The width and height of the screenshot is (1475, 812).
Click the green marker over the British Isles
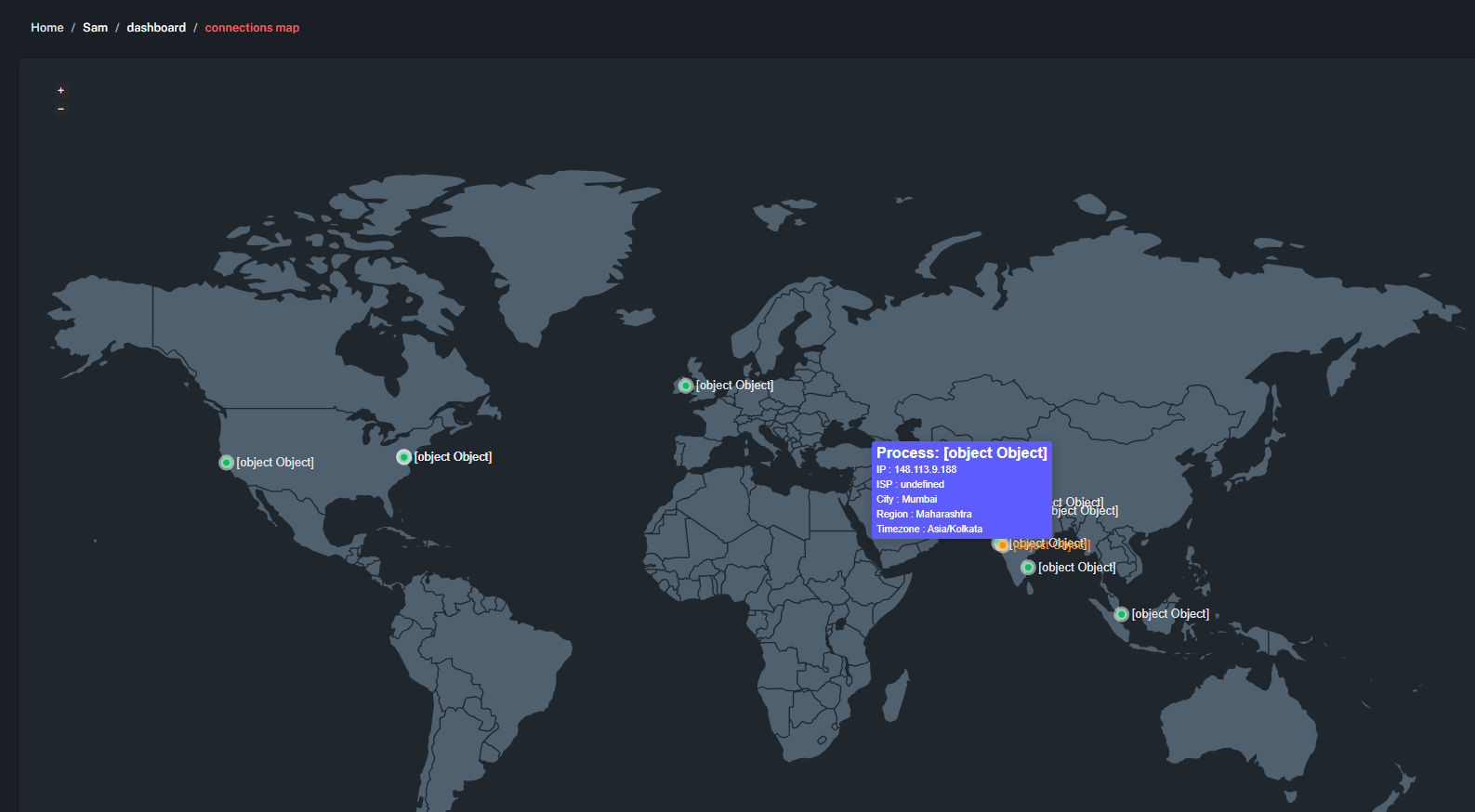685,386
